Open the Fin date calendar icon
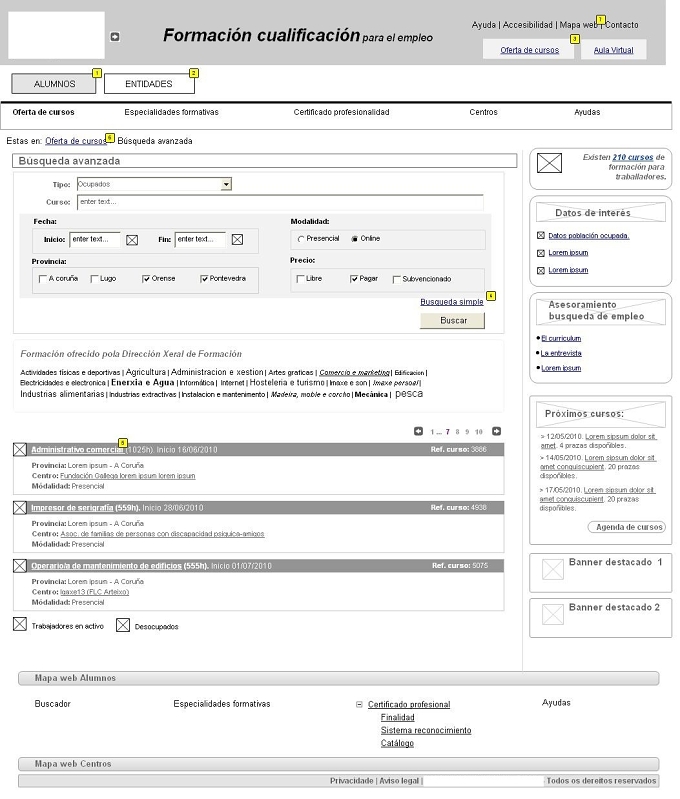 point(237,239)
